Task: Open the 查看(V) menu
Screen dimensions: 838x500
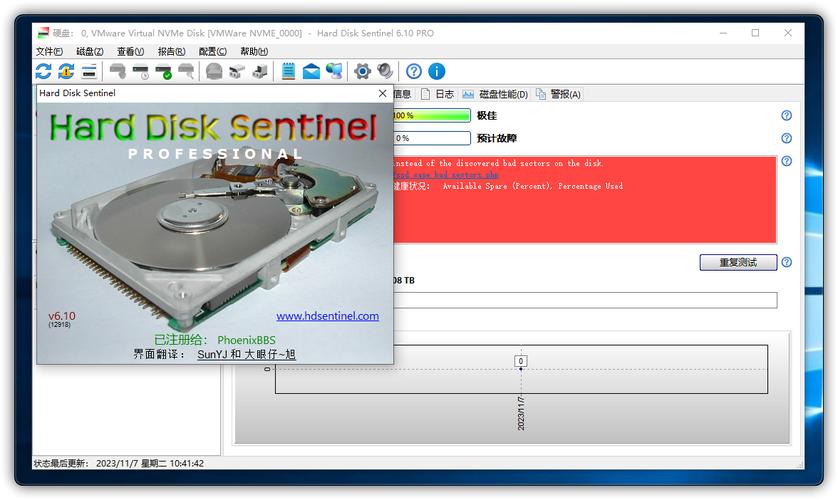Action: tap(130, 51)
